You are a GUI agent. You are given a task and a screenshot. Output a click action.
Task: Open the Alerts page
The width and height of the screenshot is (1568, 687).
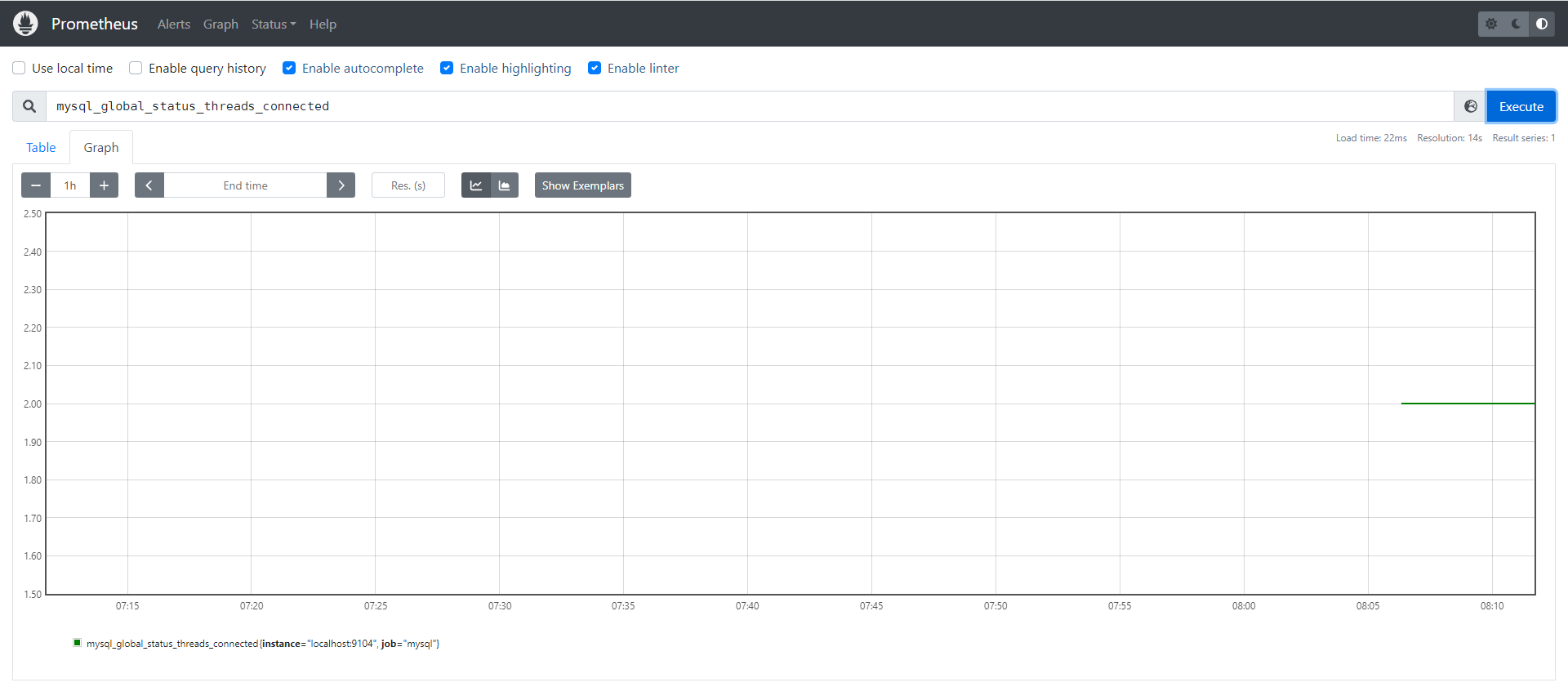[x=174, y=24]
